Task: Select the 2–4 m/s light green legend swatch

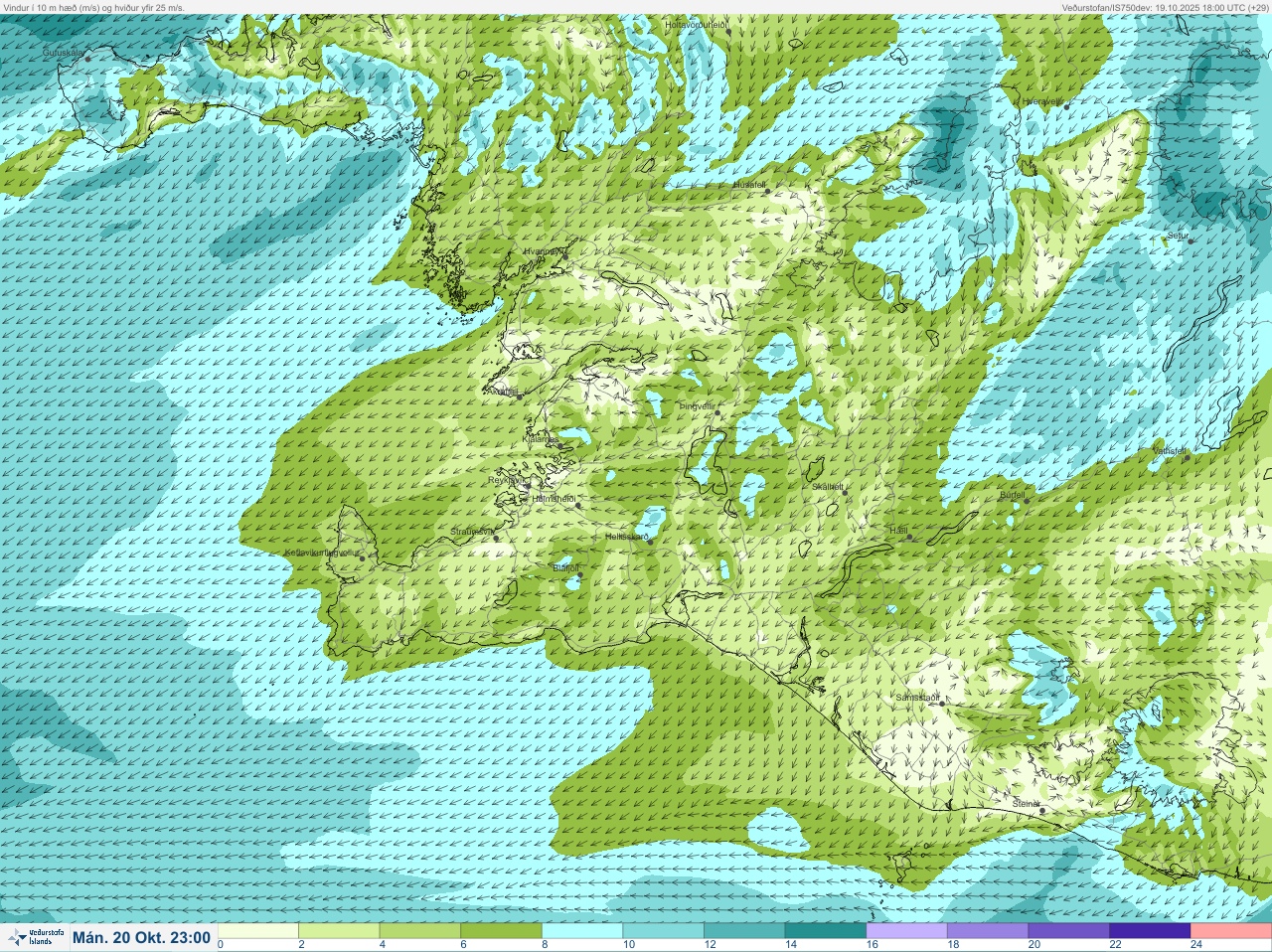Action: point(340,931)
